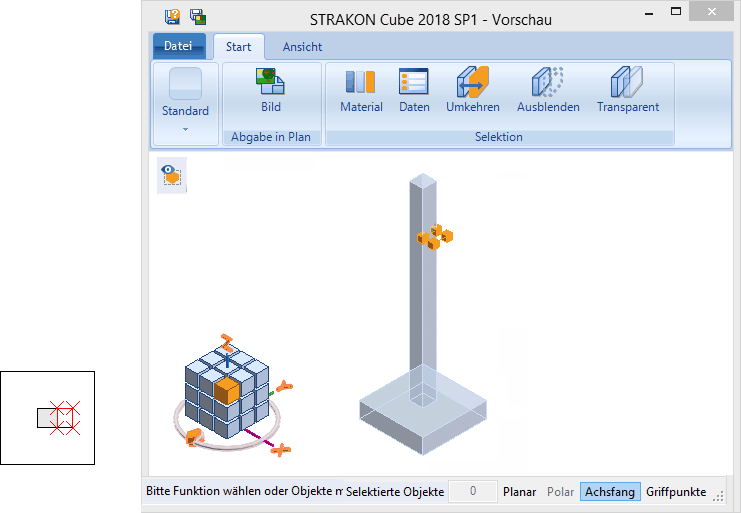Click Ausblenden to hide selected objects
Viewport: 741px width, 513px height.
[548, 90]
